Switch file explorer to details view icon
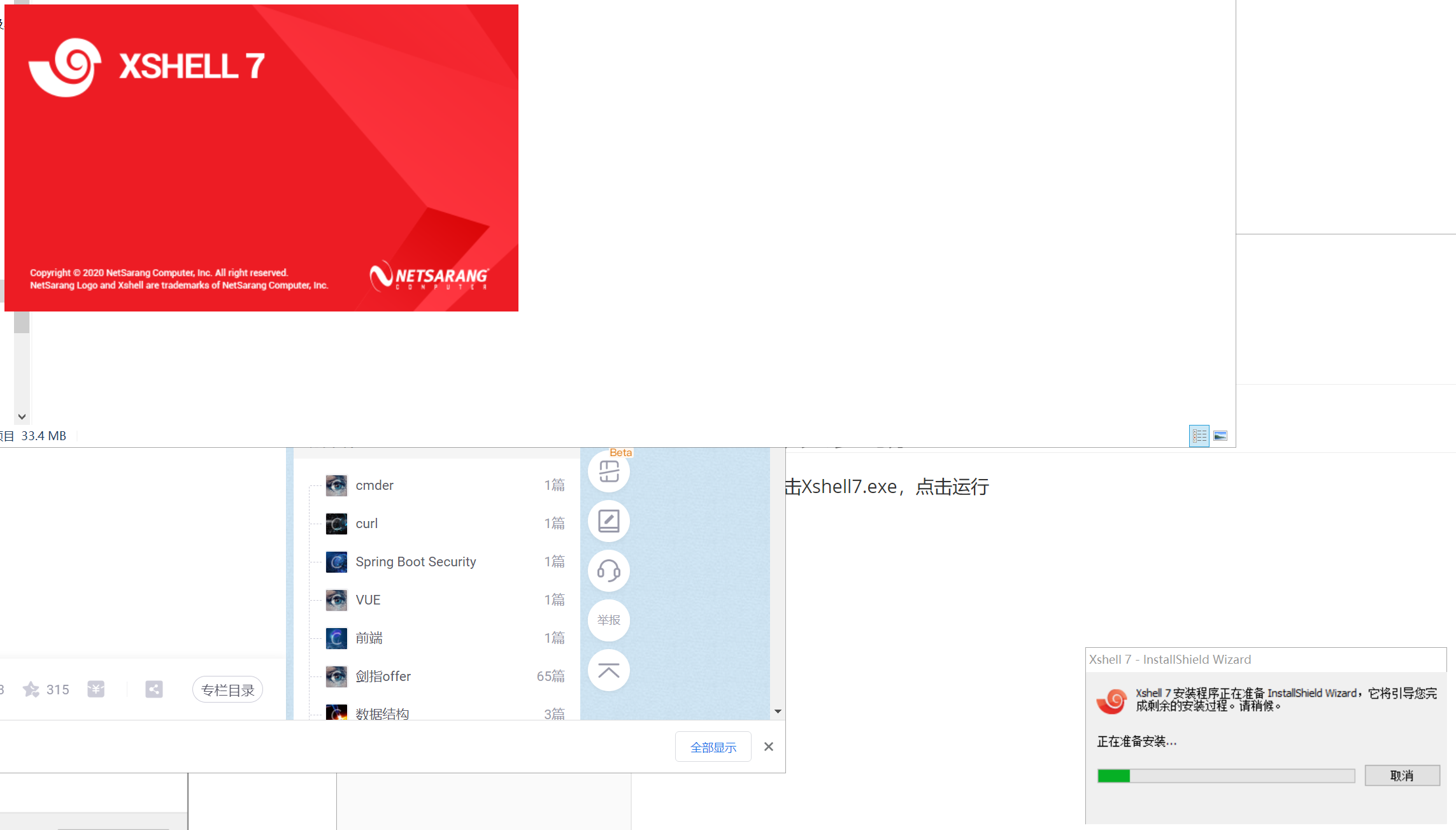 coord(1199,436)
